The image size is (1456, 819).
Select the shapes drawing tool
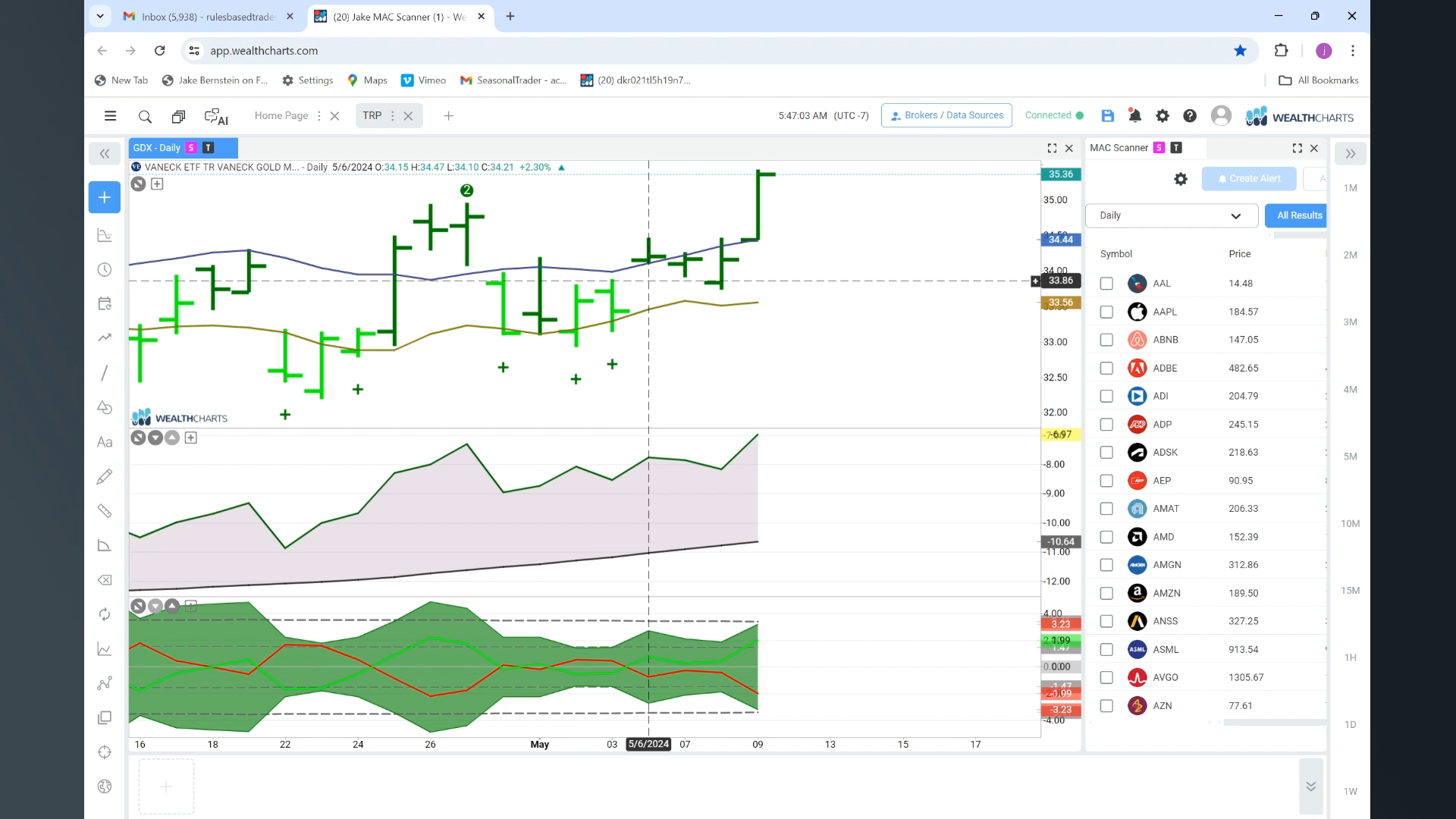(x=105, y=407)
